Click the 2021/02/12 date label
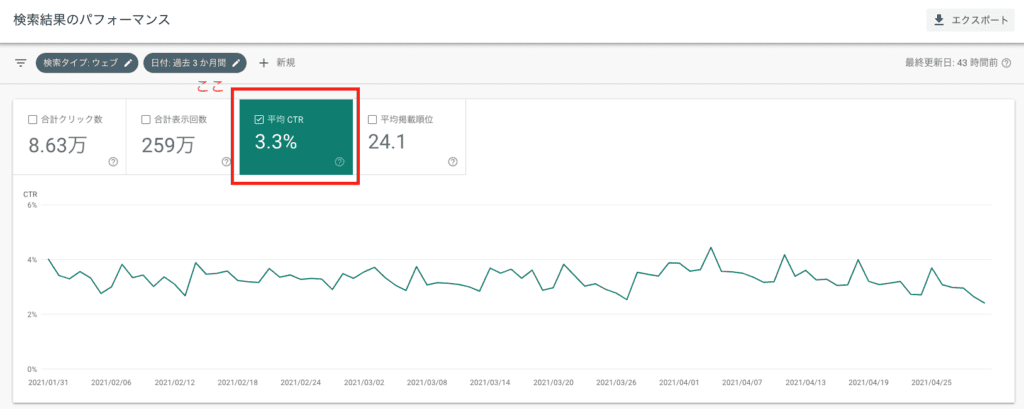 tap(174, 383)
